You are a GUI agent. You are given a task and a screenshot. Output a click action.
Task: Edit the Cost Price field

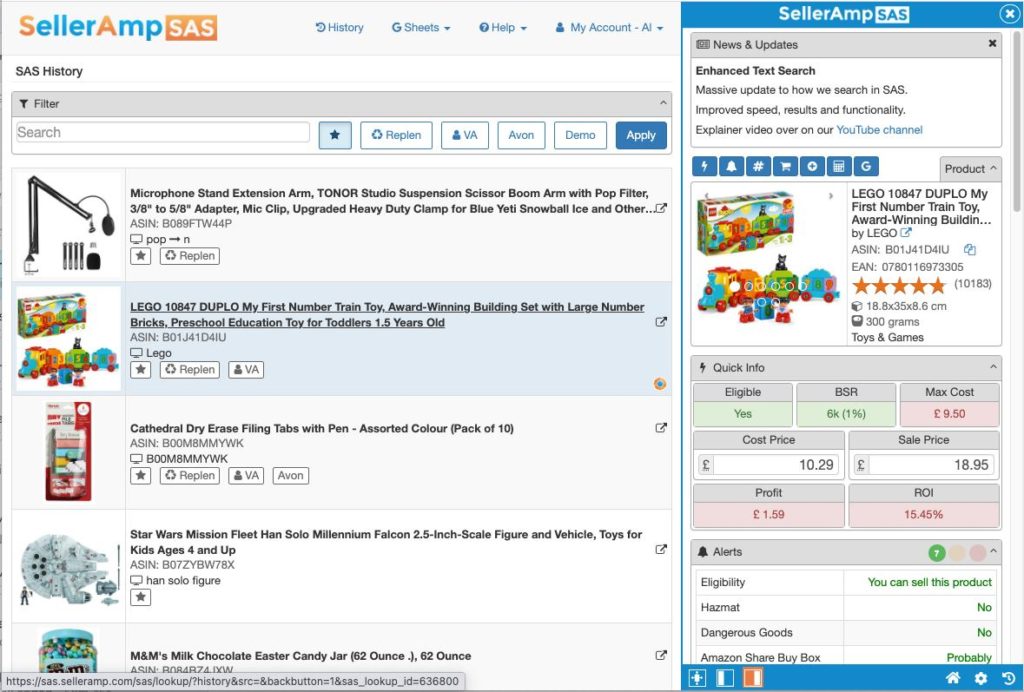click(776, 465)
